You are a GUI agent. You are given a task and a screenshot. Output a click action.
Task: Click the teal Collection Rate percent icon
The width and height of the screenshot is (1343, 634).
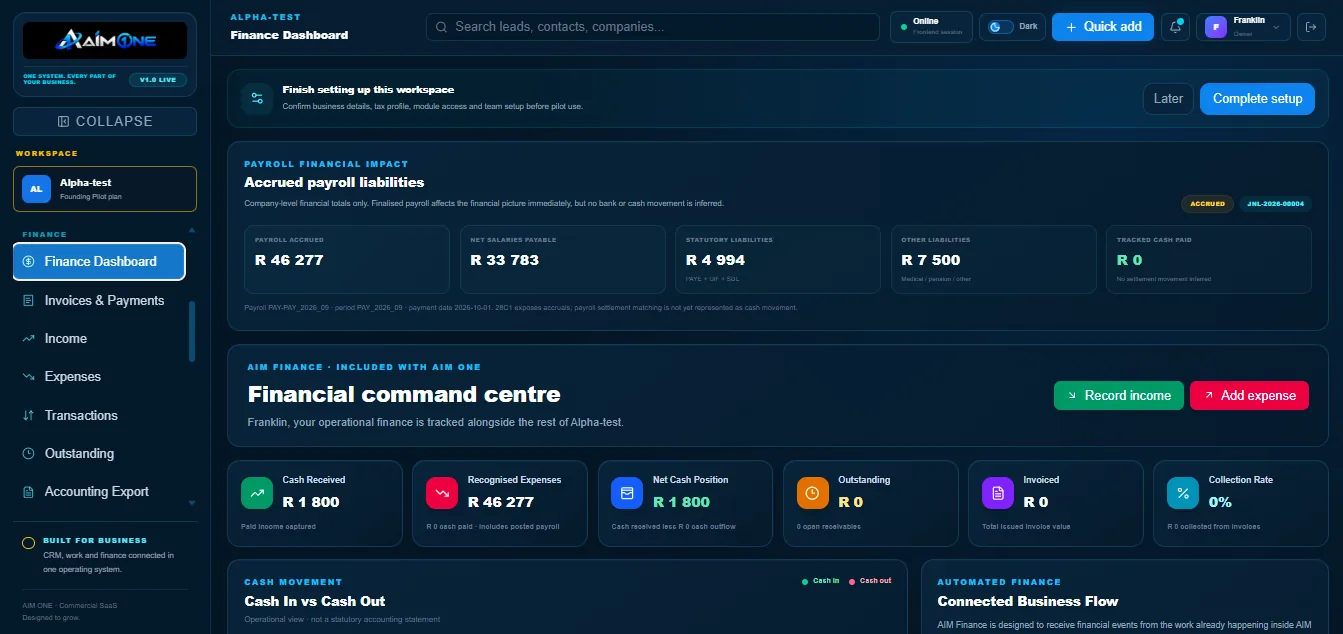[1183, 492]
